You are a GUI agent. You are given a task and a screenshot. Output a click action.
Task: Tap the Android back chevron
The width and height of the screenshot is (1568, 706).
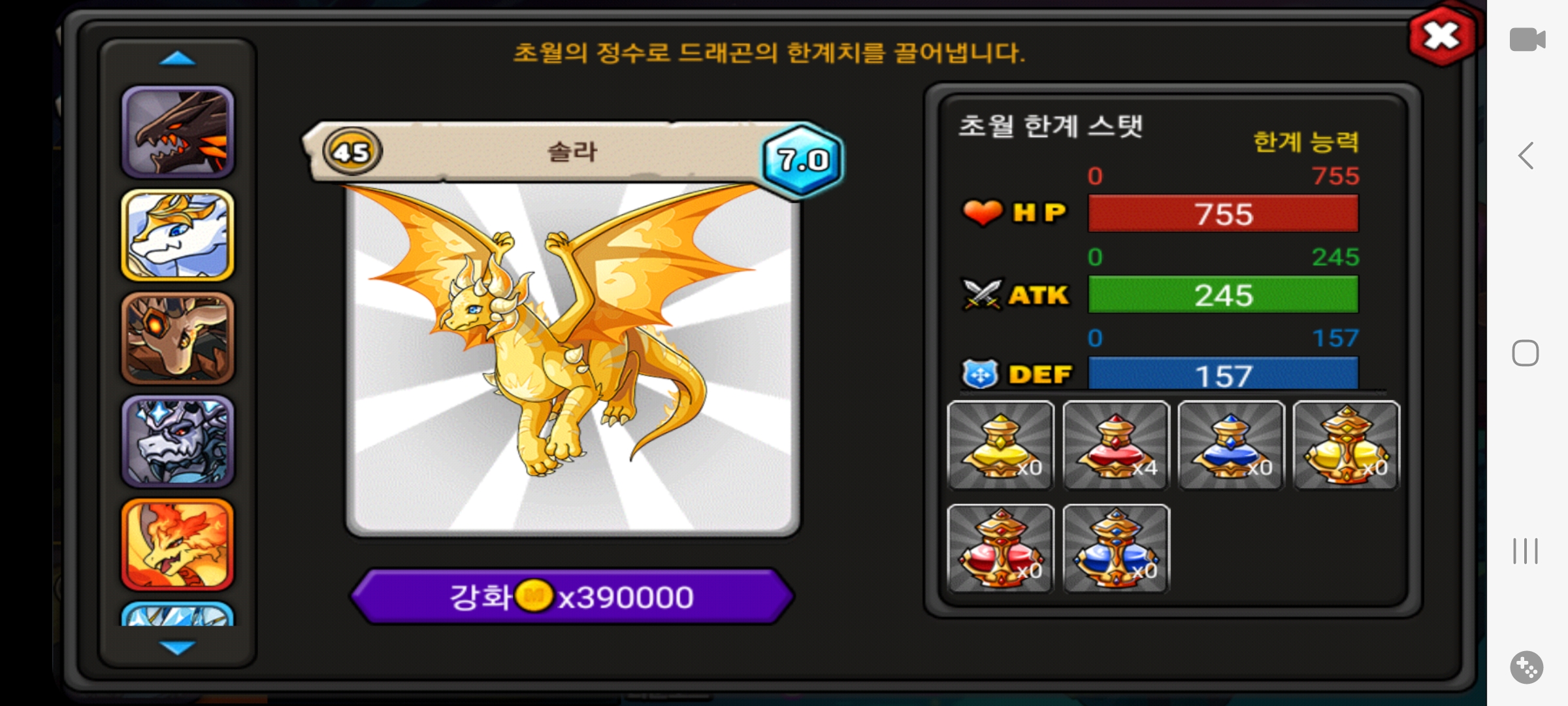click(x=1526, y=156)
